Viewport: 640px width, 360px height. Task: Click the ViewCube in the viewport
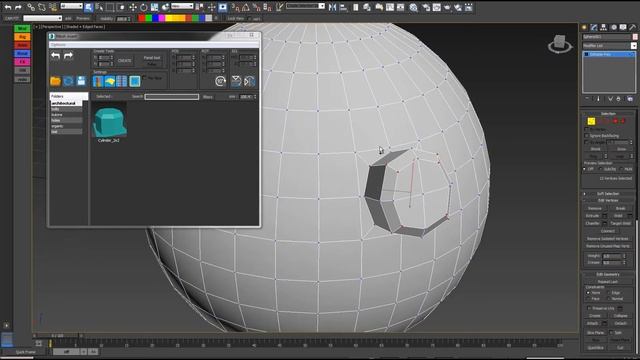click(560, 44)
